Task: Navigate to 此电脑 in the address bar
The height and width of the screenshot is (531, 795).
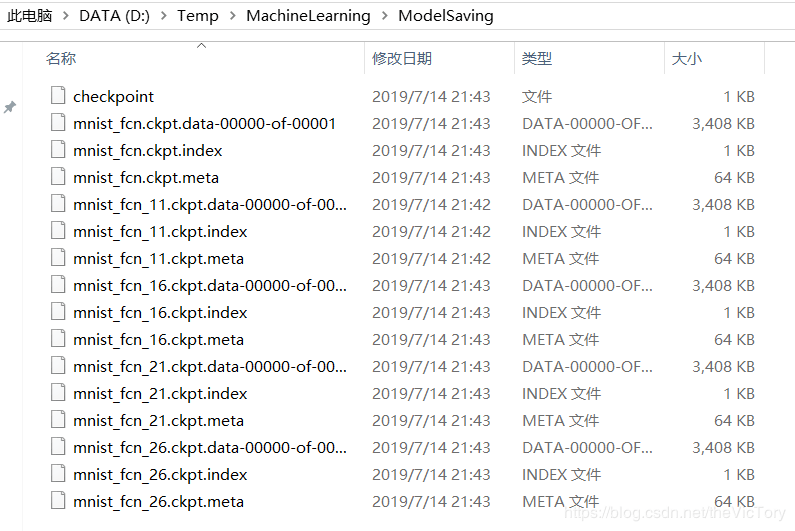Action: point(29,16)
